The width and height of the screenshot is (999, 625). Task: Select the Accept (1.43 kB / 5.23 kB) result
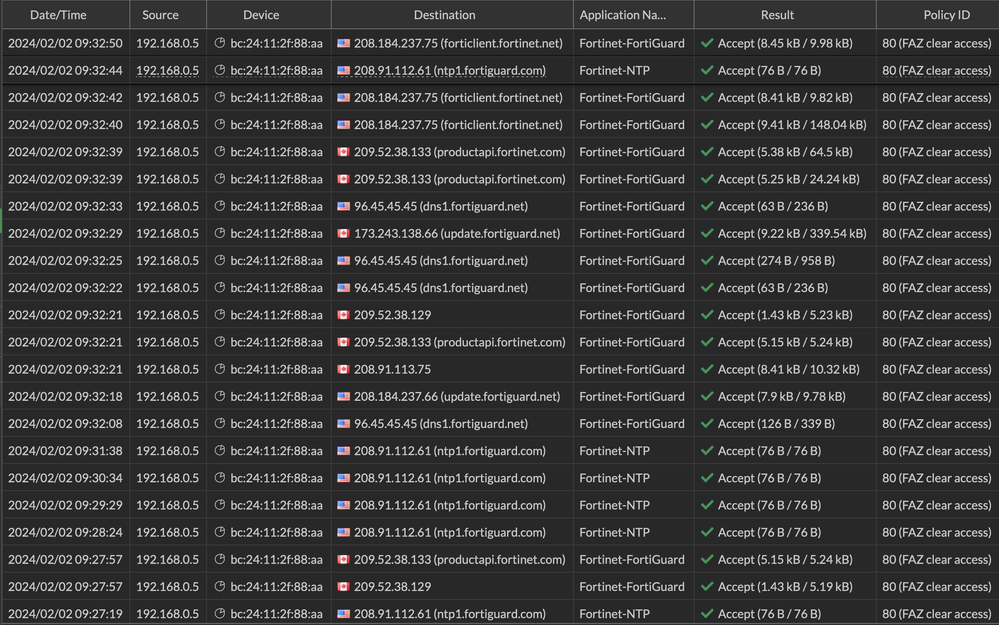click(785, 315)
